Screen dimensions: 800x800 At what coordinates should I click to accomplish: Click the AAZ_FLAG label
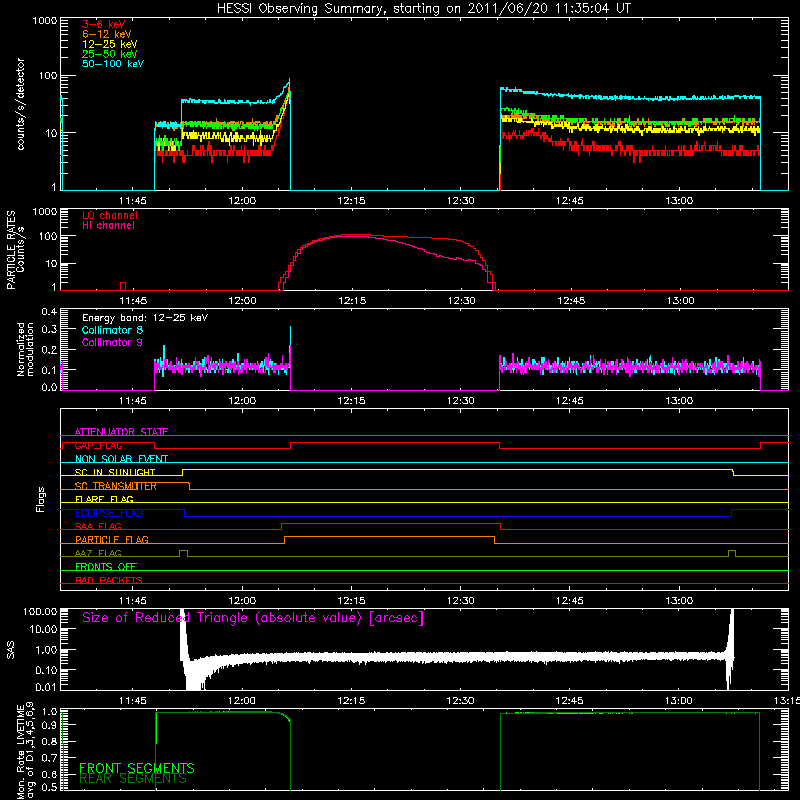(x=98, y=553)
